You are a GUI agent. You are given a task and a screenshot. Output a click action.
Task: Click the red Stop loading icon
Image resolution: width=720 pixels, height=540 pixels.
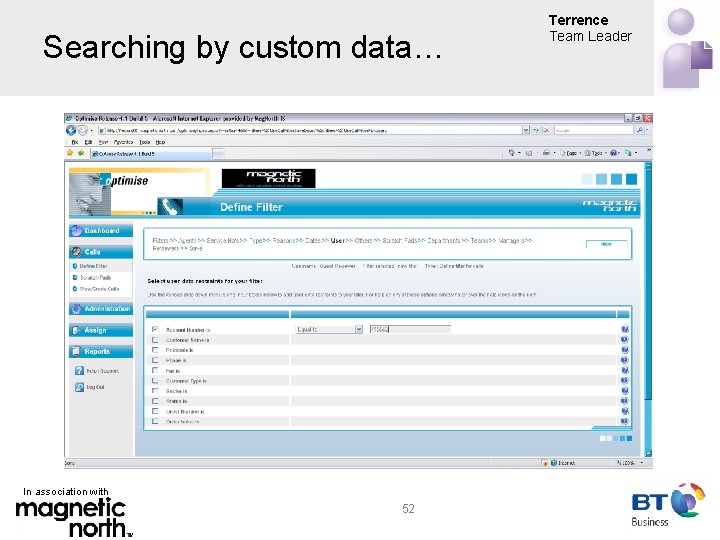coord(546,130)
